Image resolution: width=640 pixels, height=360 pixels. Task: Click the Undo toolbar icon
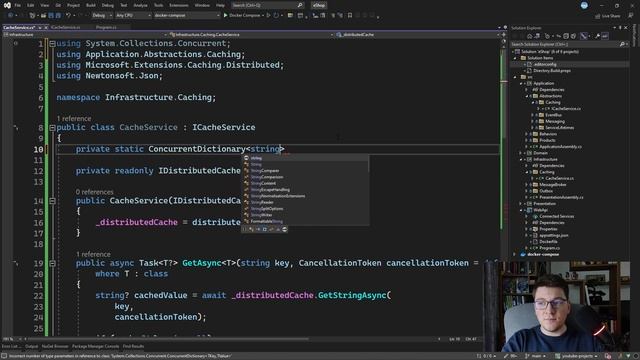tap(68, 16)
